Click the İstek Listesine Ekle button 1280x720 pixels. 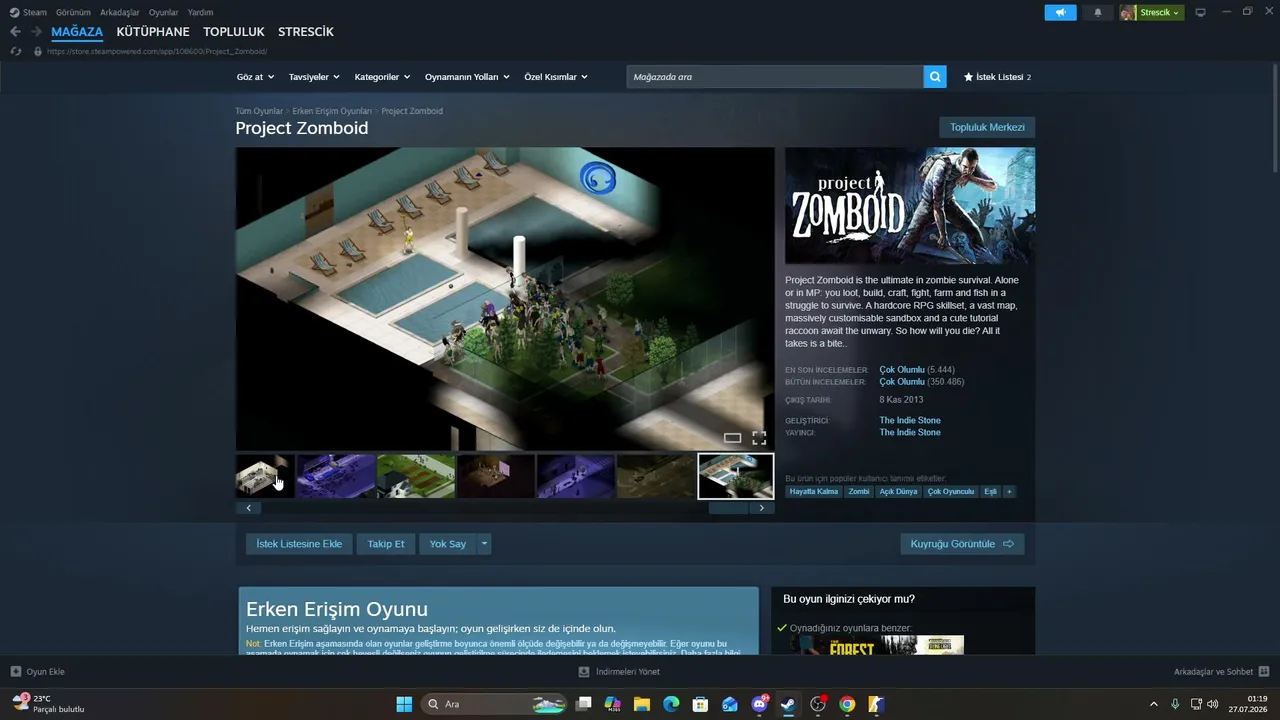299,544
